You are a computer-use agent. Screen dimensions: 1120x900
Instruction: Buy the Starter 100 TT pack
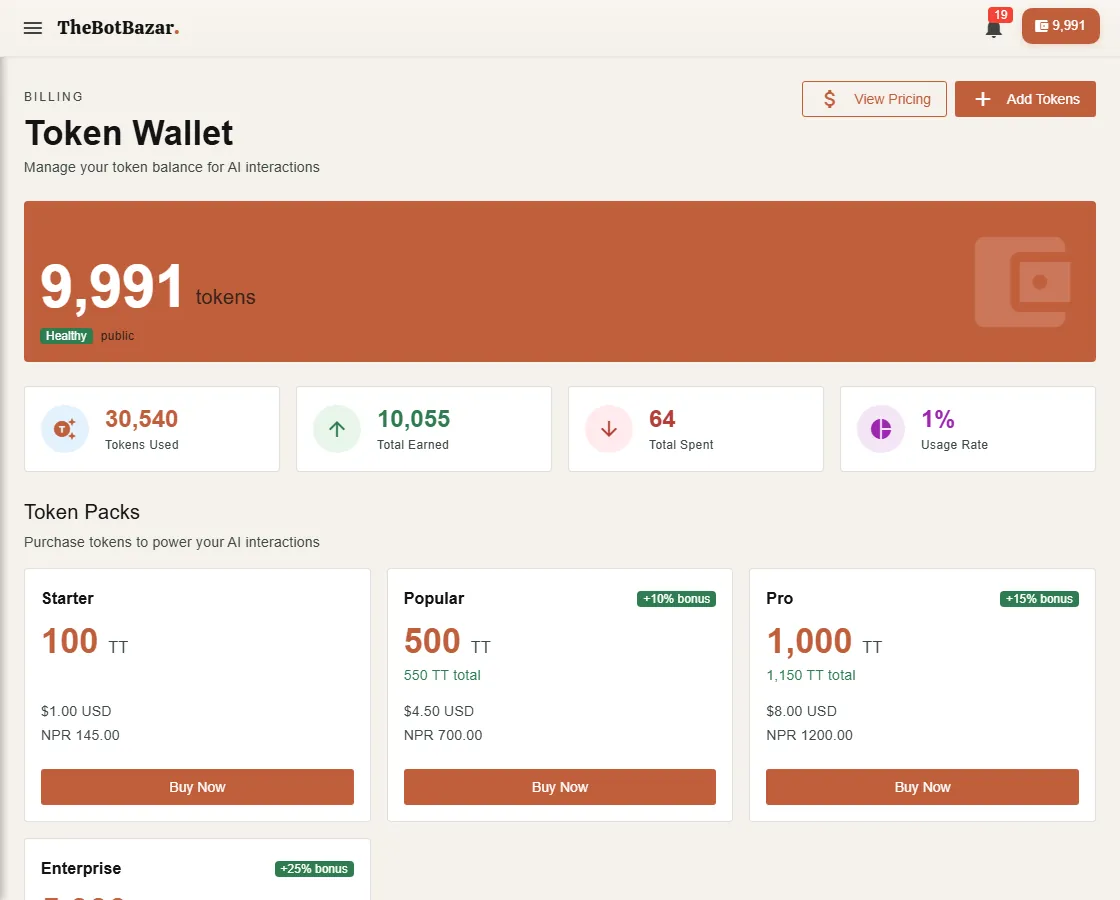click(x=197, y=786)
